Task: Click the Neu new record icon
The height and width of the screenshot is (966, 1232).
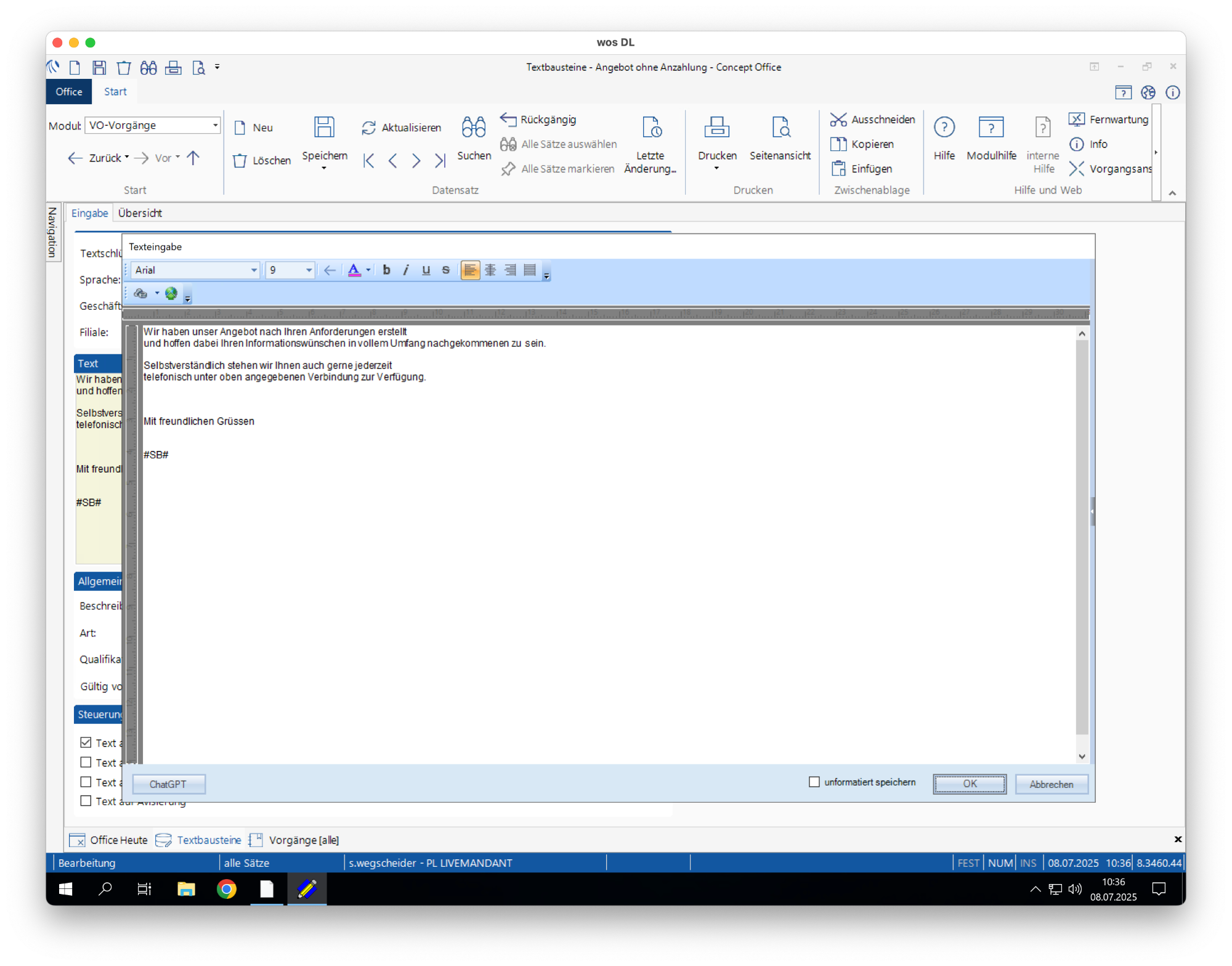Action: pos(240,128)
